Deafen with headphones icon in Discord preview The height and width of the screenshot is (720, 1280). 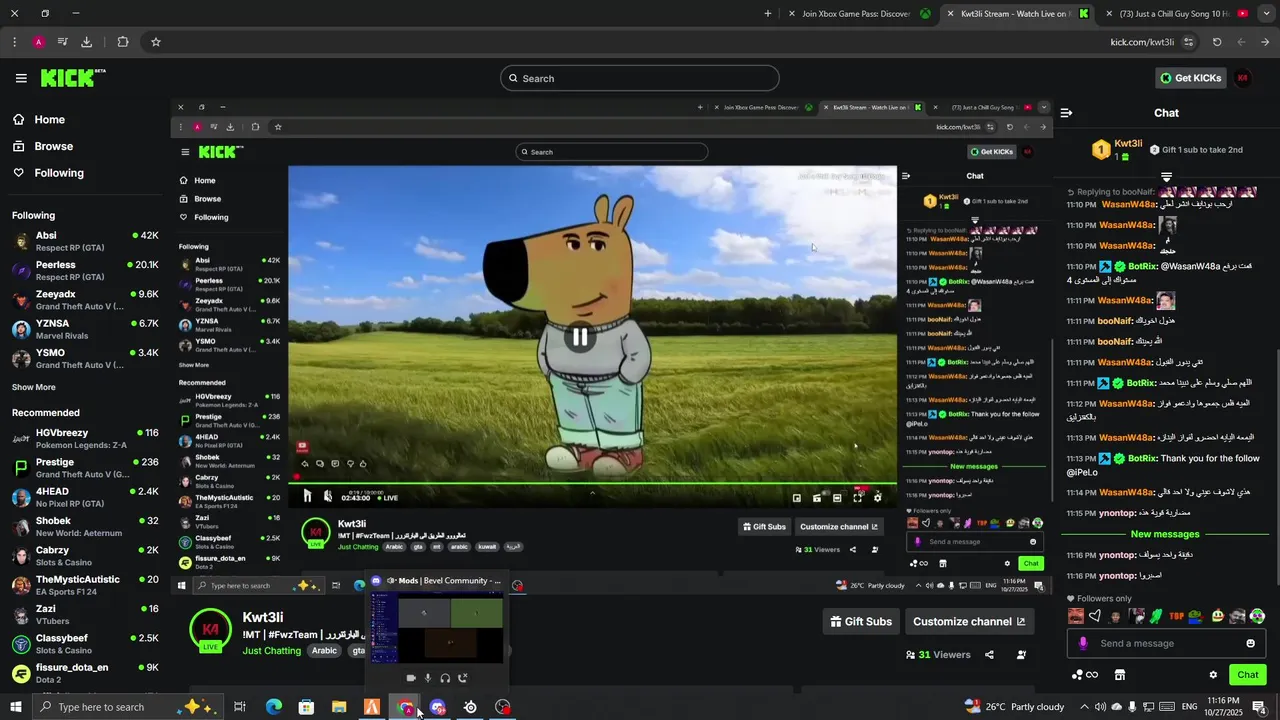pyautogui.click(x=445, y=678)
